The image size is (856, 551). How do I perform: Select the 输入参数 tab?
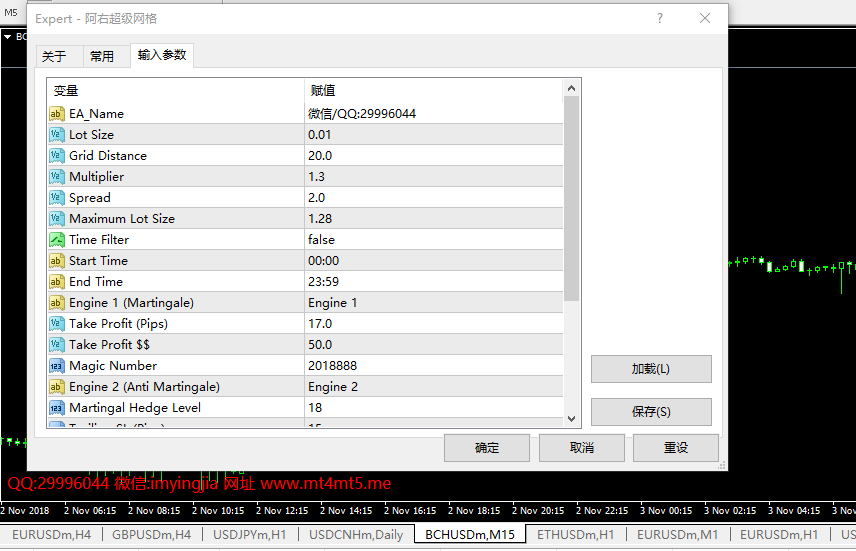point(162,55)
